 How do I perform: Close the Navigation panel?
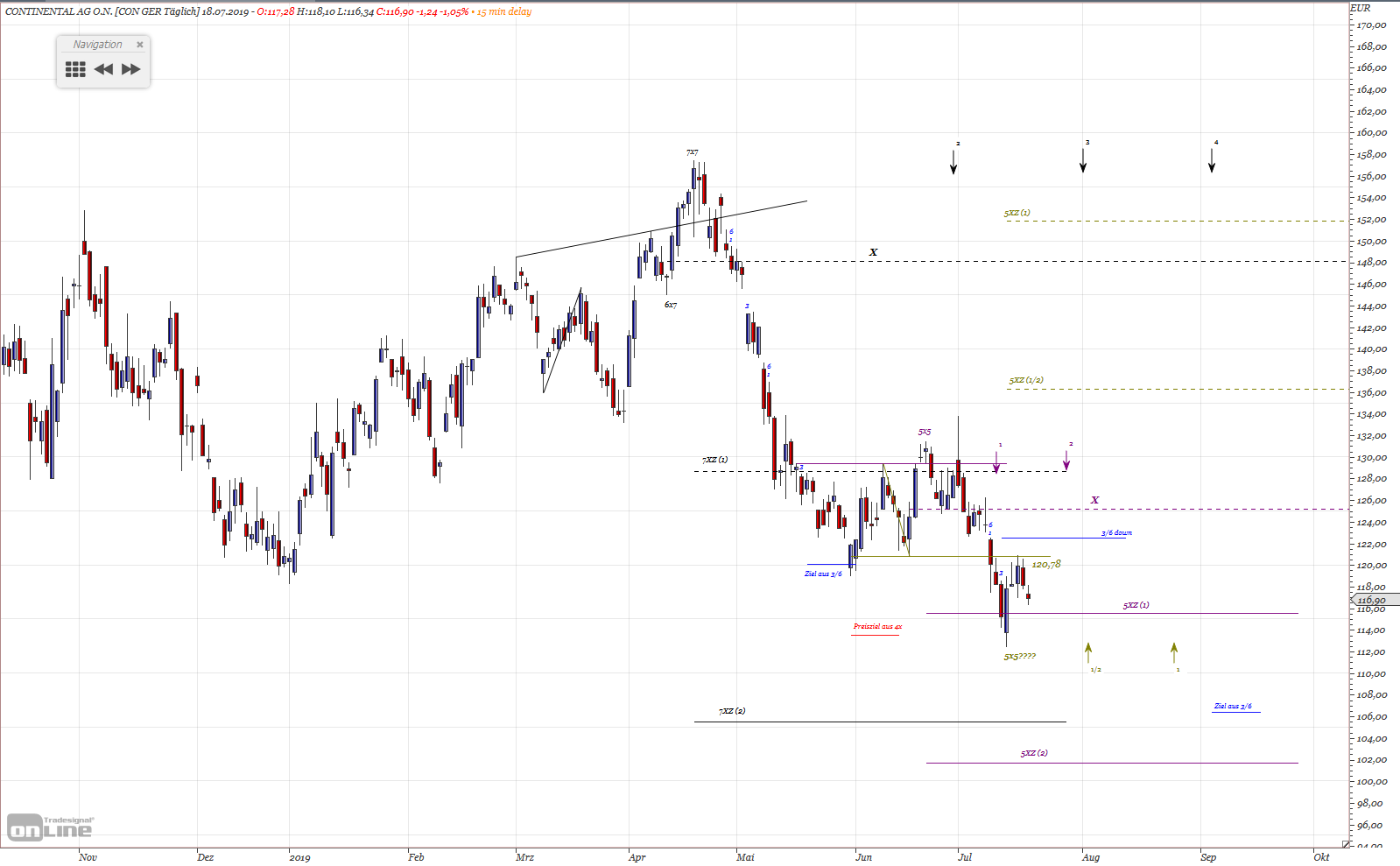click(x=139, y=45)
